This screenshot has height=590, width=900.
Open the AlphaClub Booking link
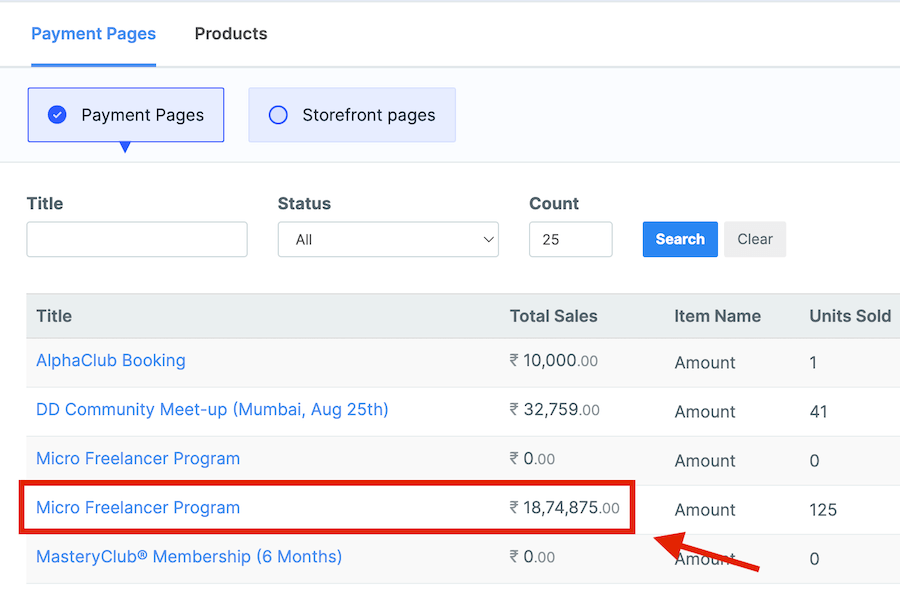click(111, 360)
